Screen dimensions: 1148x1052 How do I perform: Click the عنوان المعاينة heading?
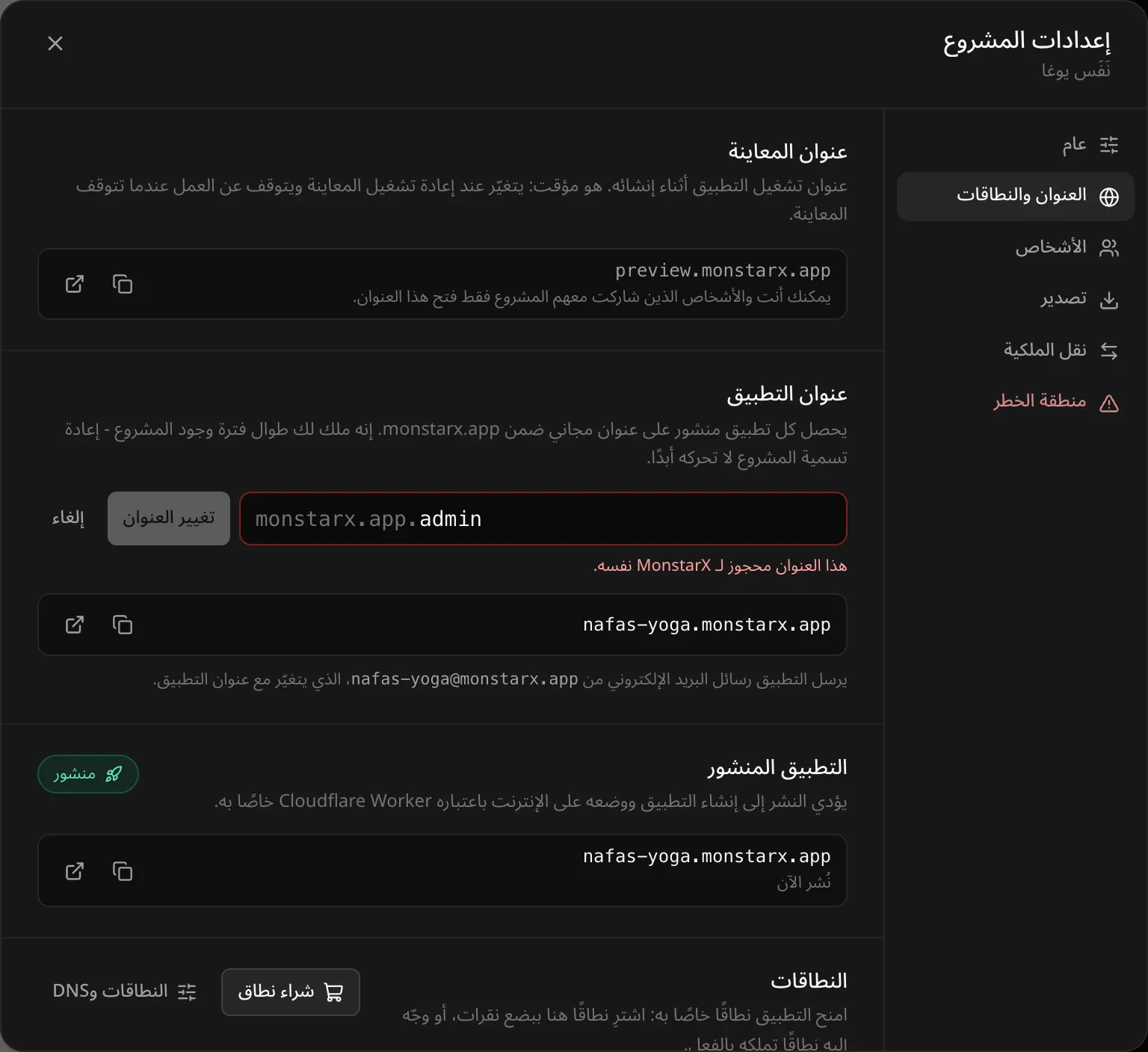coord(788,152)
